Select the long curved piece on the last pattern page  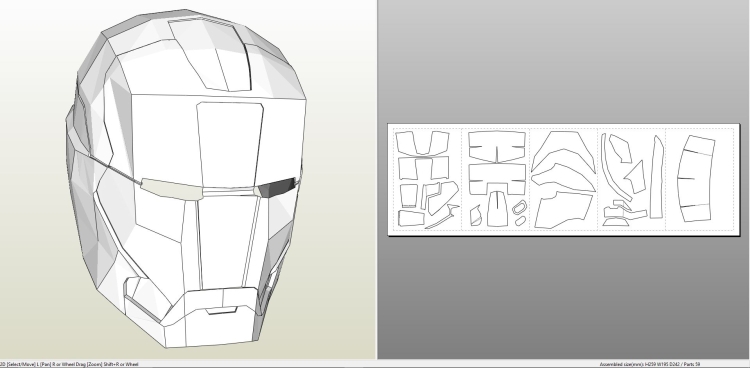pos(696,178)
